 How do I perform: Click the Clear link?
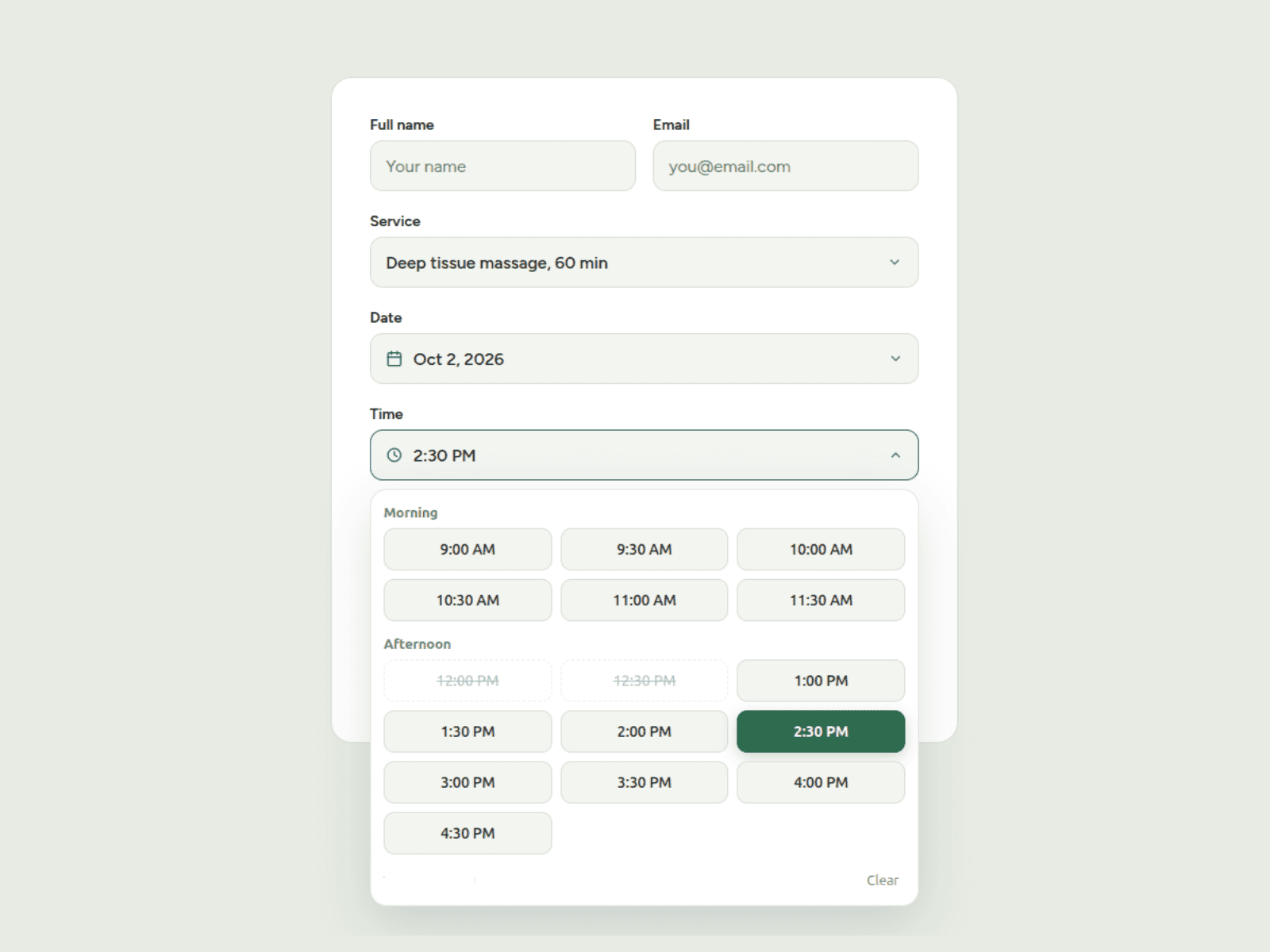[883, 880]
